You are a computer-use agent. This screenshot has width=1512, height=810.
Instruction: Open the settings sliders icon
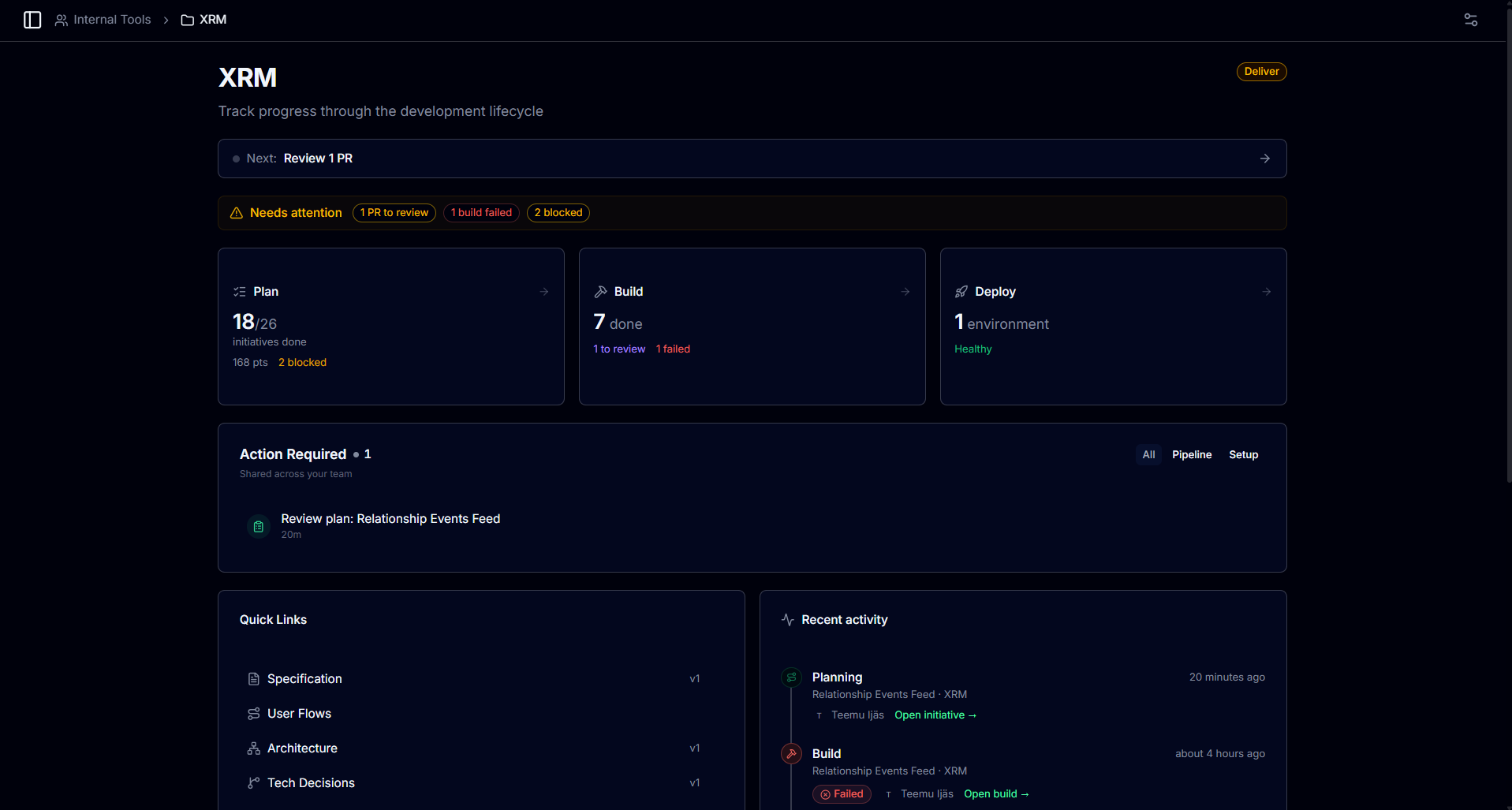[1471, 20]
